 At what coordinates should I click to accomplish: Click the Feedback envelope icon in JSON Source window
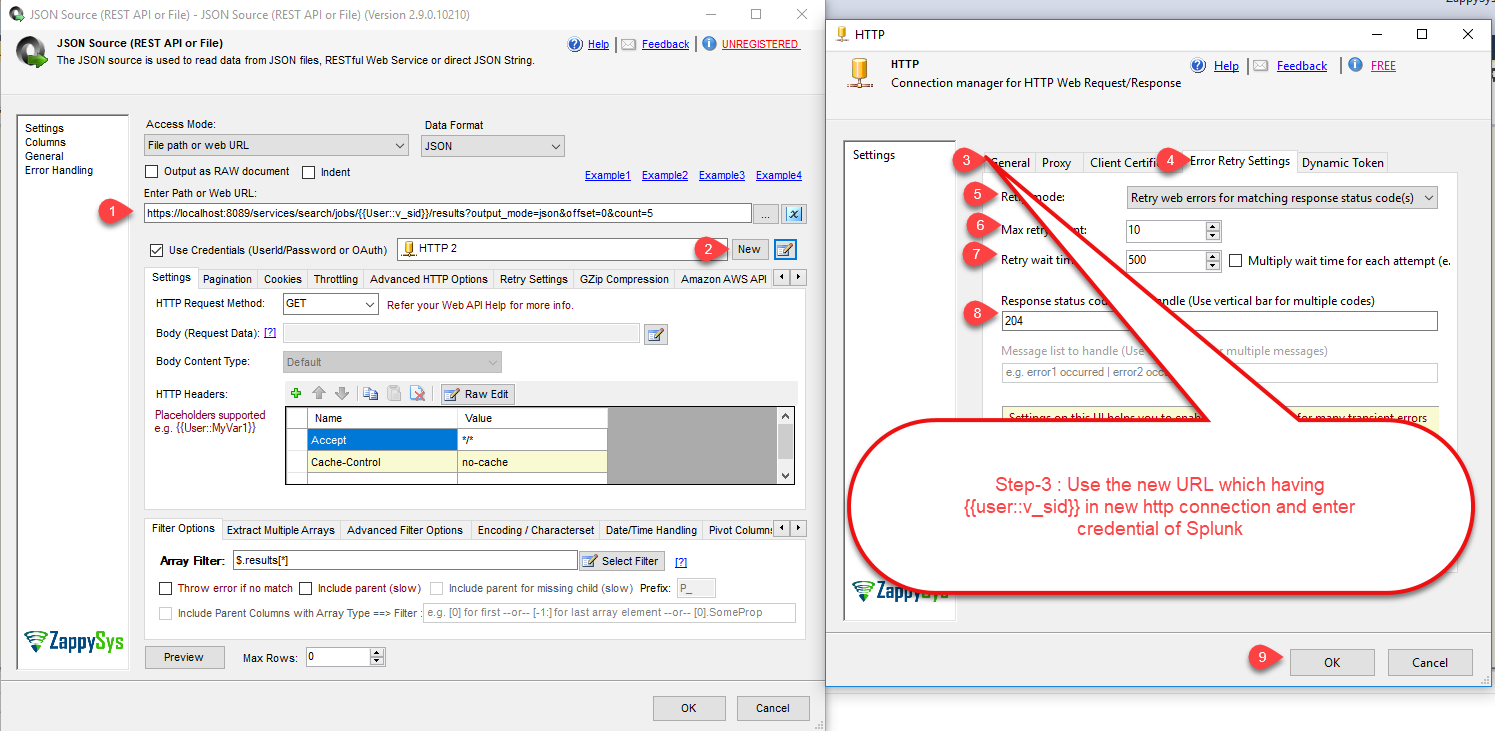[x=628, y=44]
